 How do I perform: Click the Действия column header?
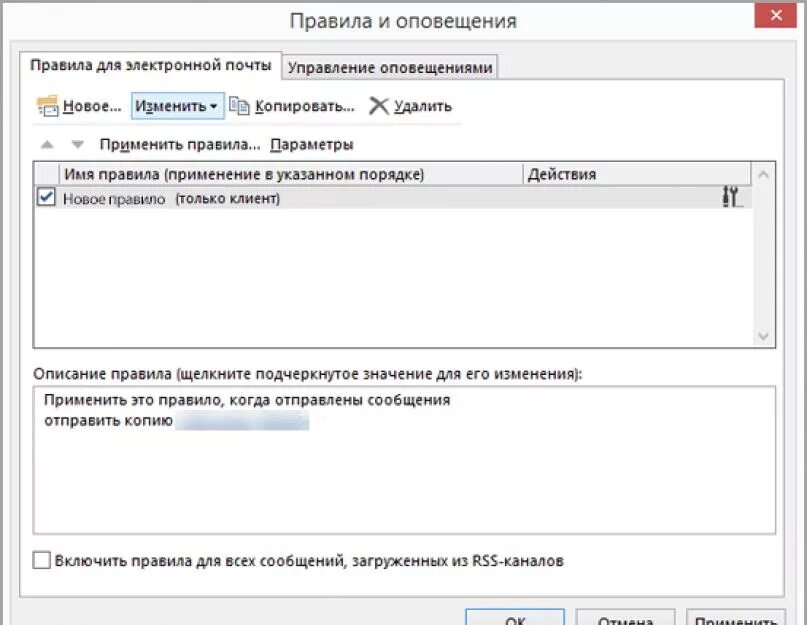click(x=637, y=175)
